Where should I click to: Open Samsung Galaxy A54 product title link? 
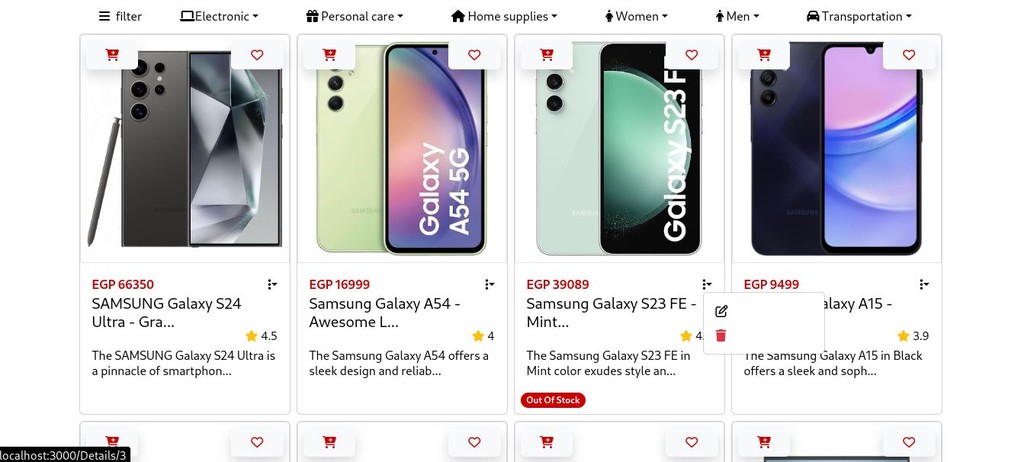point(385,312)
